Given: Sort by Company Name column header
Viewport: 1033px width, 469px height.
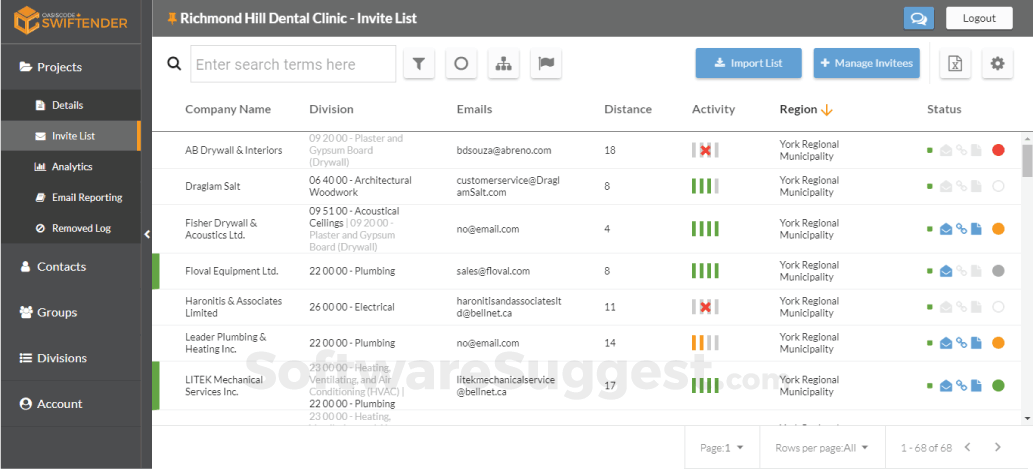Looking at the screenshot, I should click(x=228, y=109).
